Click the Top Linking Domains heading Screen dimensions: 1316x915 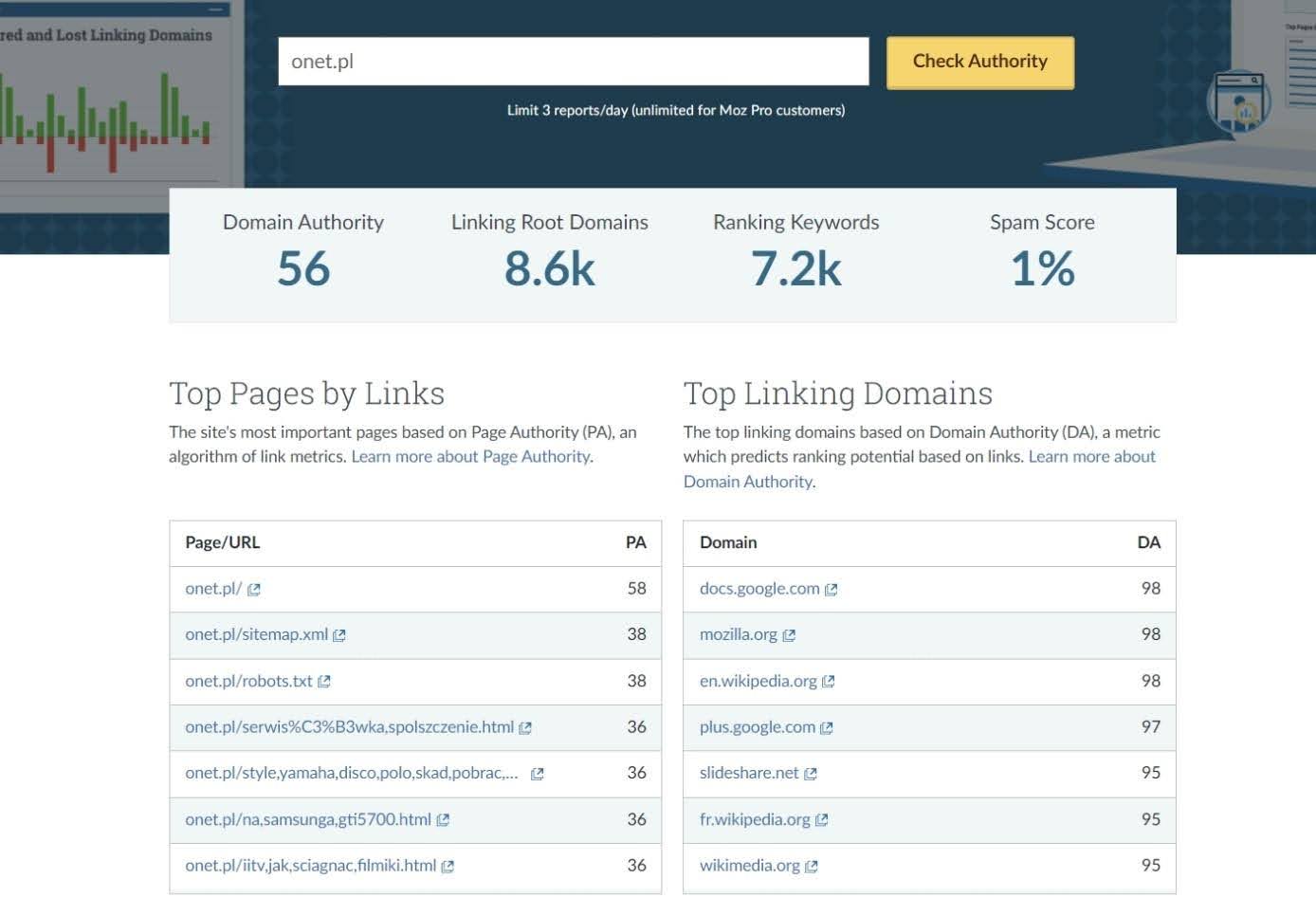click(x=838, y=393)
